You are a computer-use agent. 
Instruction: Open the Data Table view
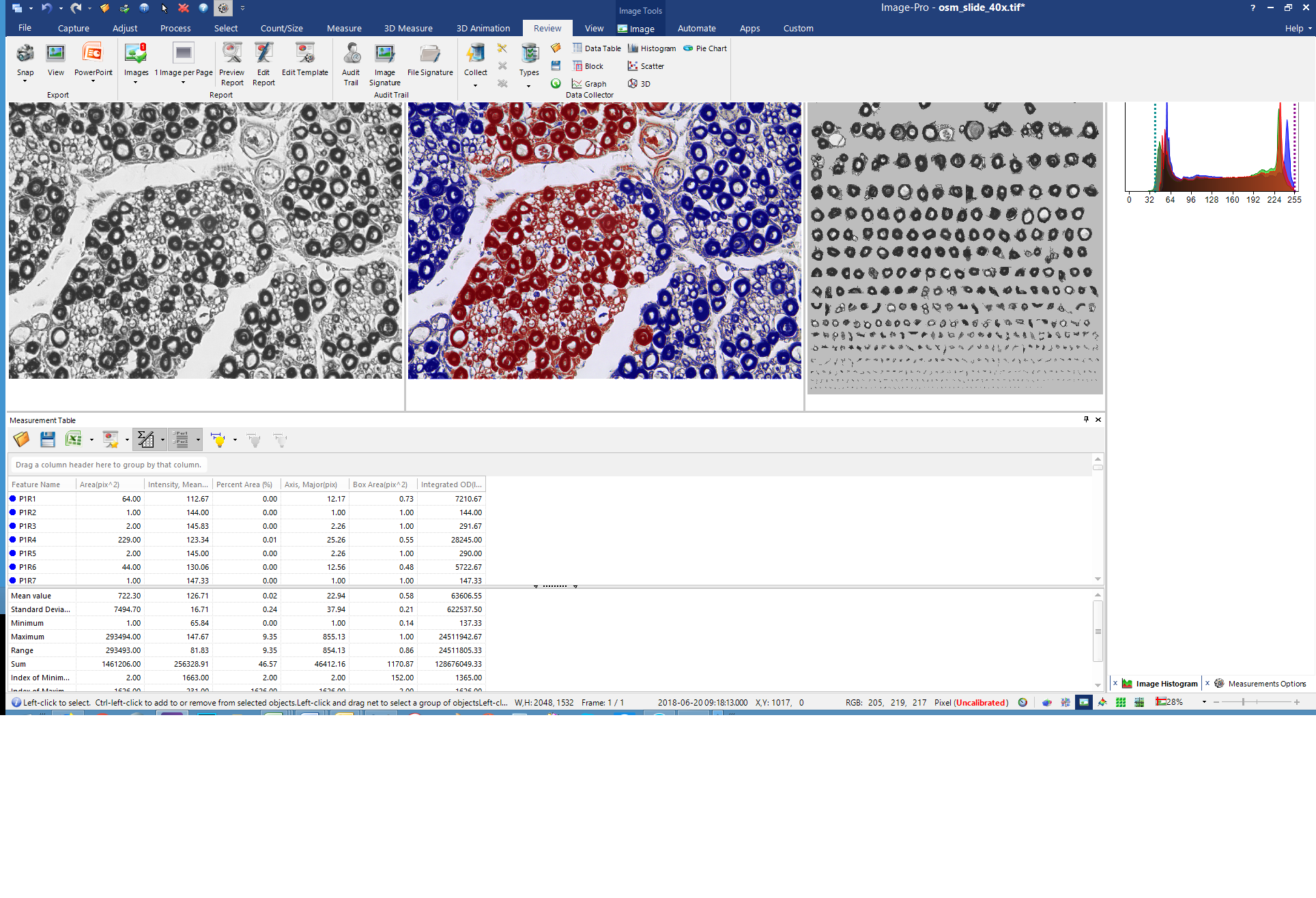(x=597, y=48)
